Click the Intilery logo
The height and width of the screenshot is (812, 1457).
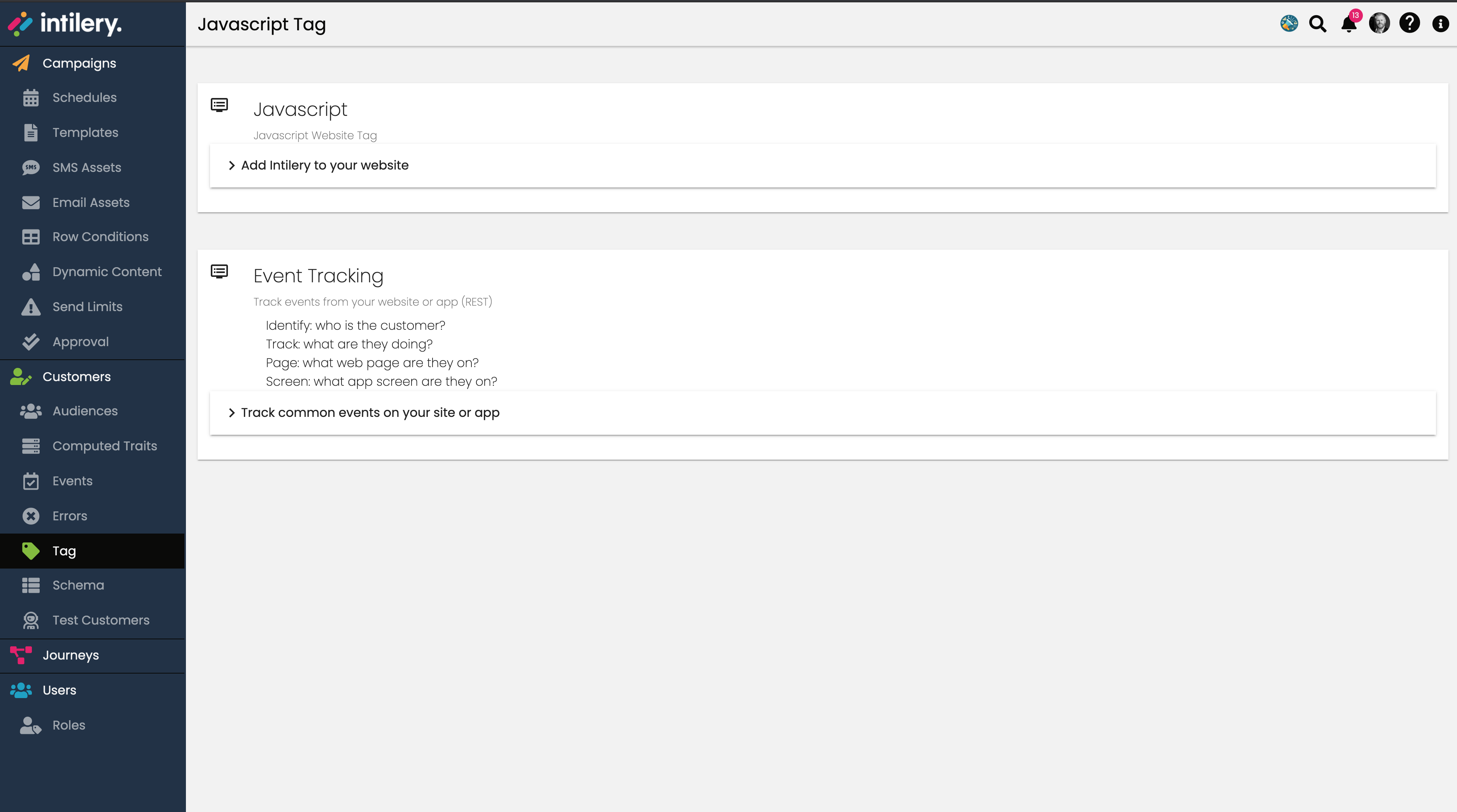65,23
